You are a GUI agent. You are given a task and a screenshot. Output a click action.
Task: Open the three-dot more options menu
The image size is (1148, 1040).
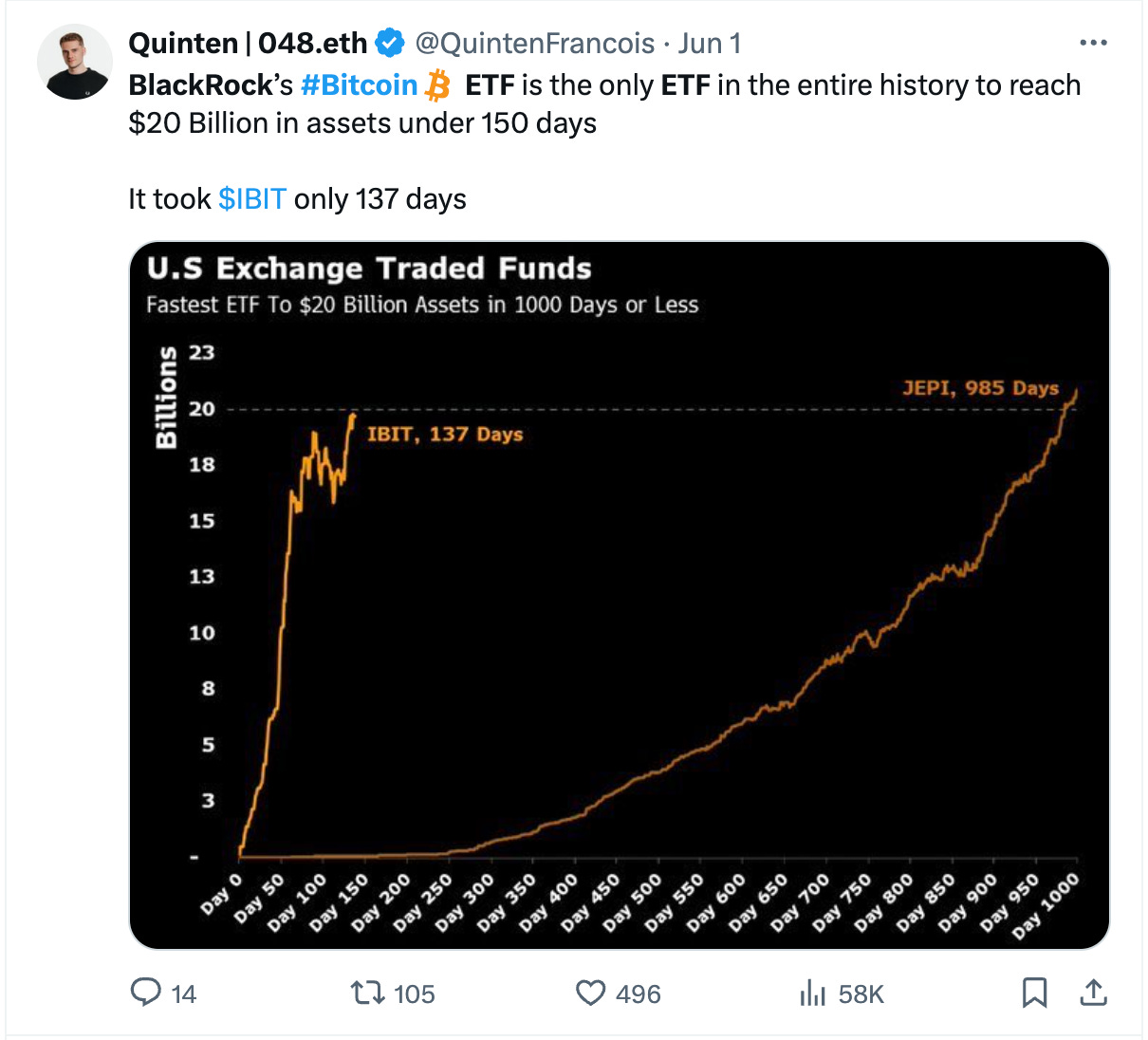1093,43
